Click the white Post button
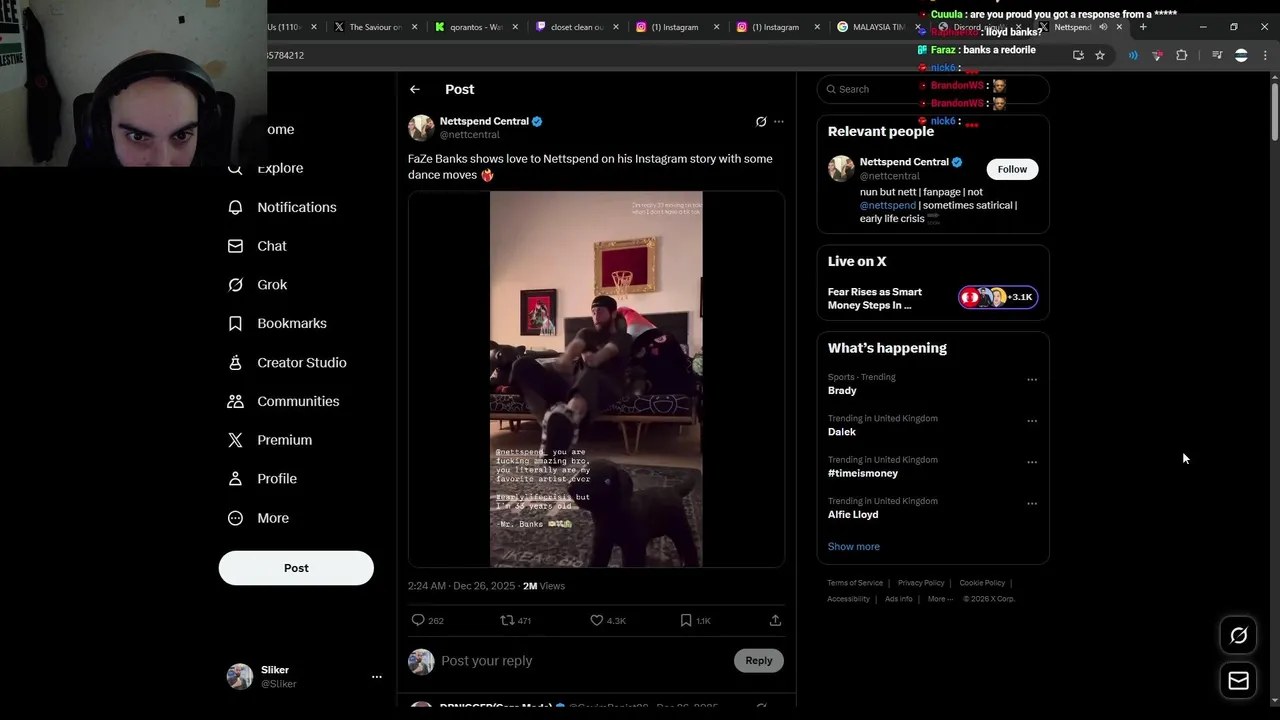1280x720 pixels. [296, 568]
